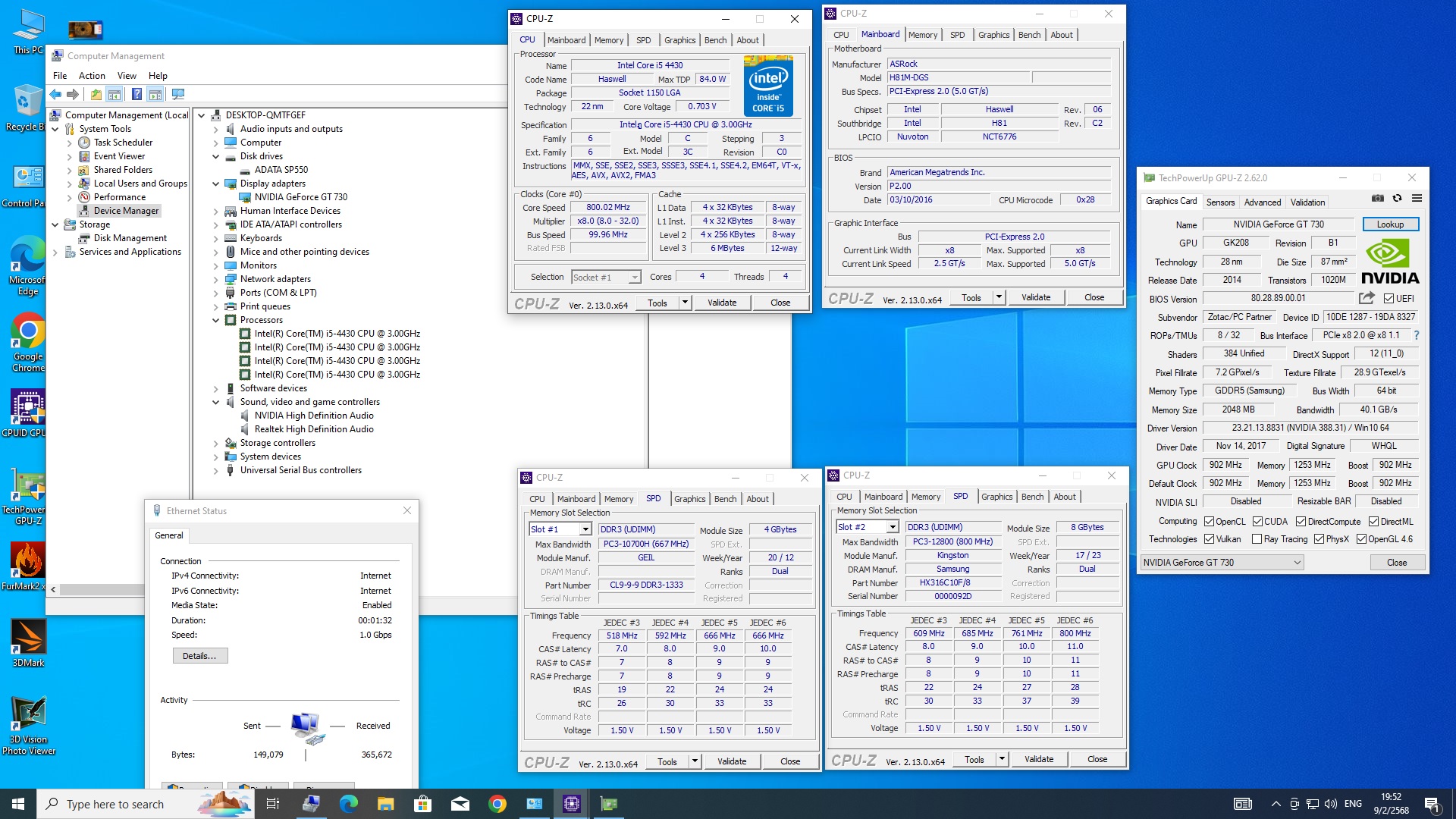This screenshot has height=819, width=1456.
Task: Open the TechPowerUp GPU-Z desktop shortcut
Action: [28, 496]
